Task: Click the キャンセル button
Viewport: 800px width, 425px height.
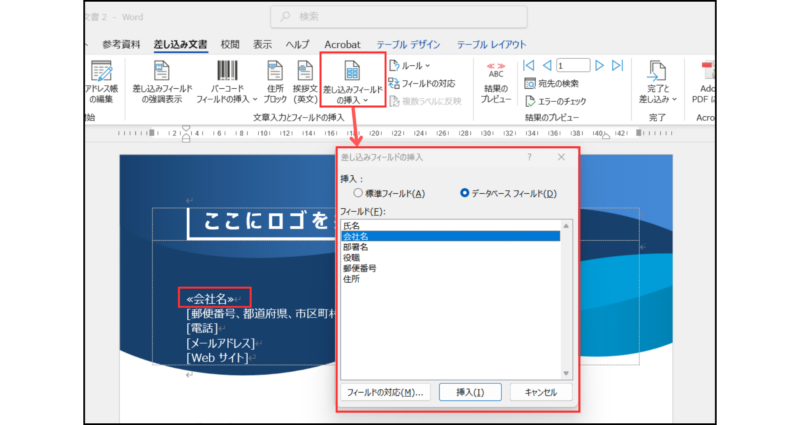Action: [540, 392]
